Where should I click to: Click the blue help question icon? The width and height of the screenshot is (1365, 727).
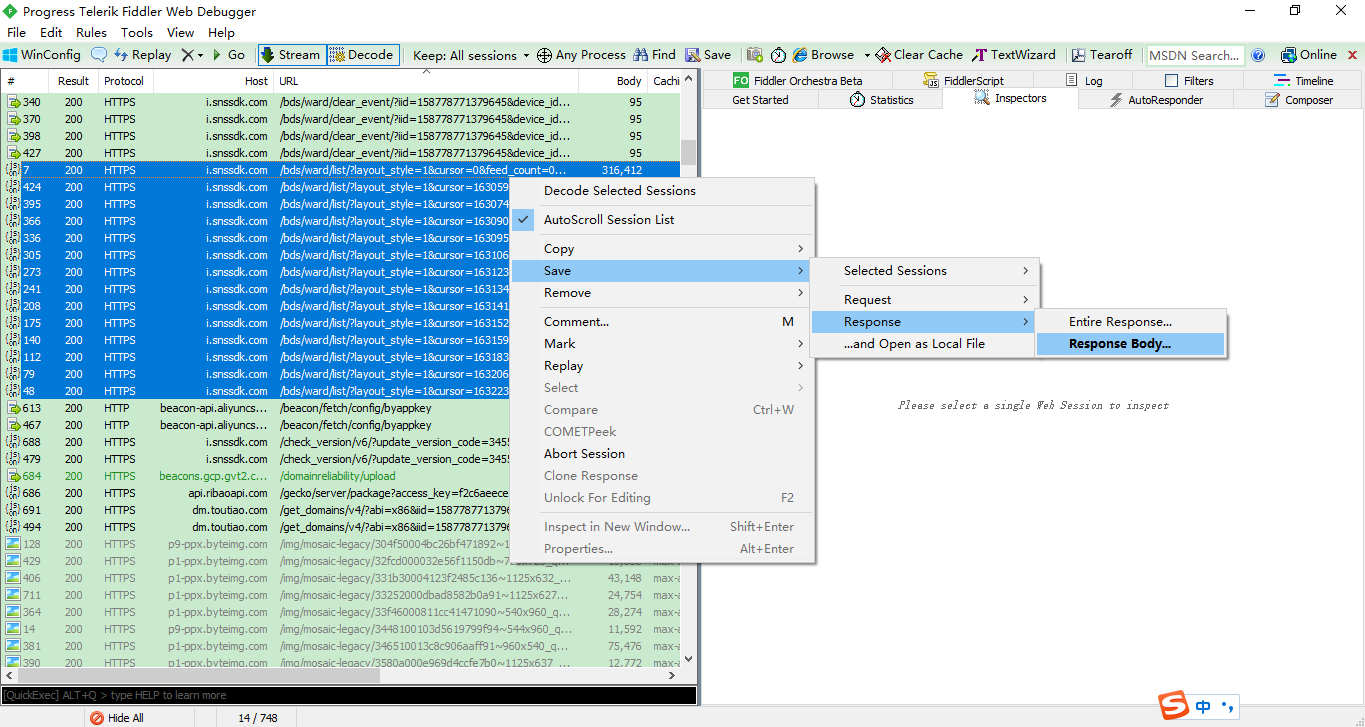pyautogui.click(x=1258, y=55)
